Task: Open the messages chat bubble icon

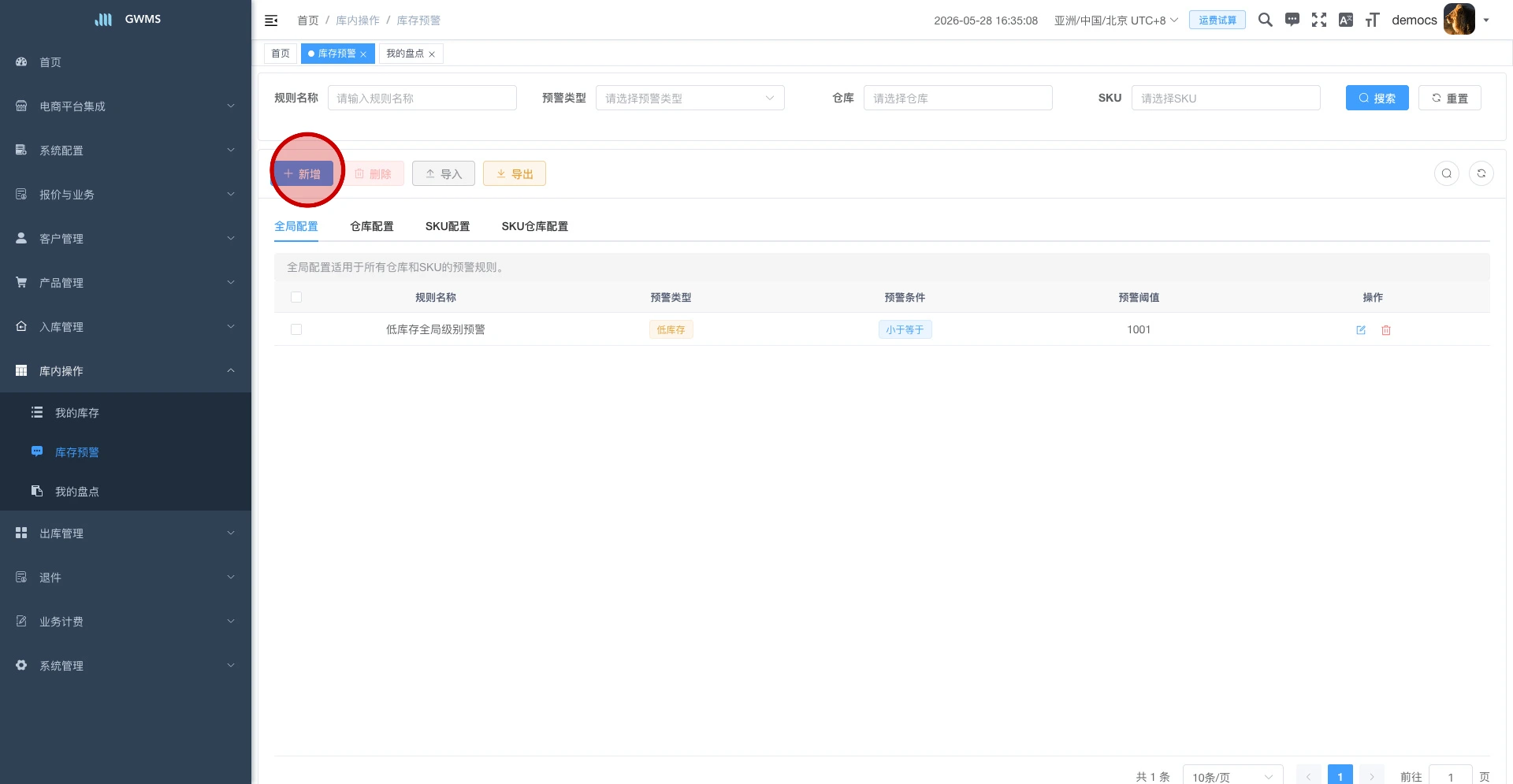Action: point(1292,20)
